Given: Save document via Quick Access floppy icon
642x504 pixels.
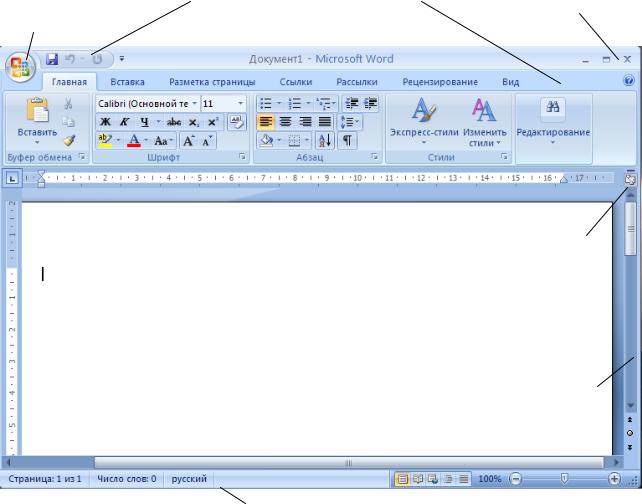Looking at the screenshot, I should point(52,59).
